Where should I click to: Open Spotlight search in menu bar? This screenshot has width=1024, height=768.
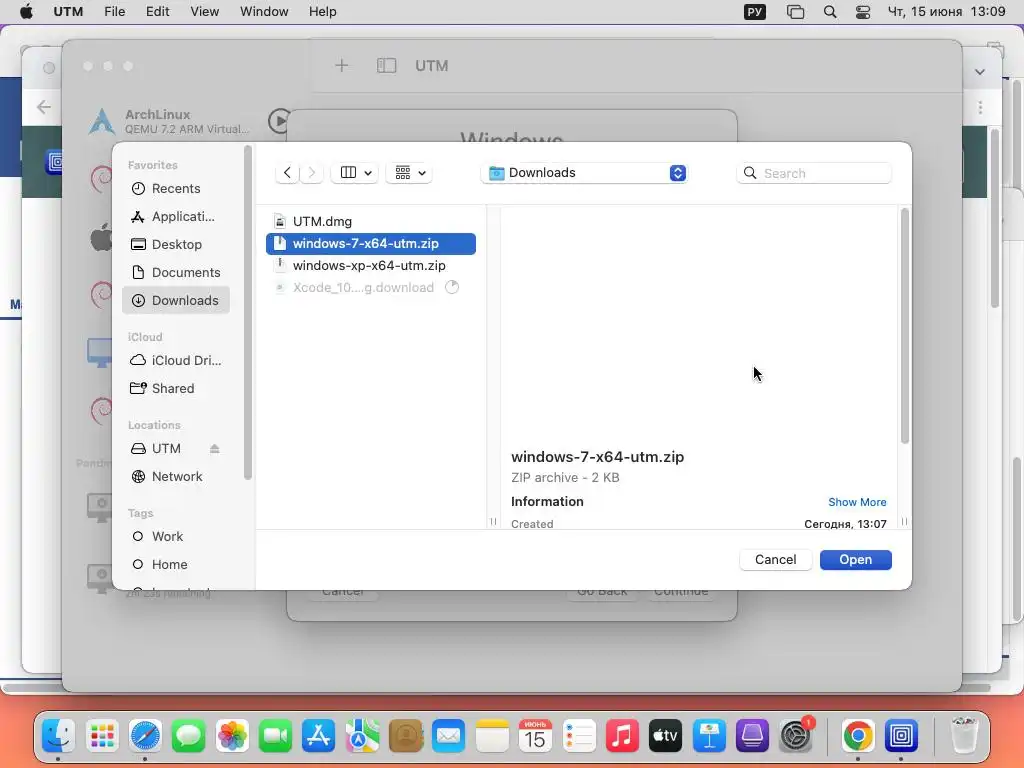pos(829,12)
